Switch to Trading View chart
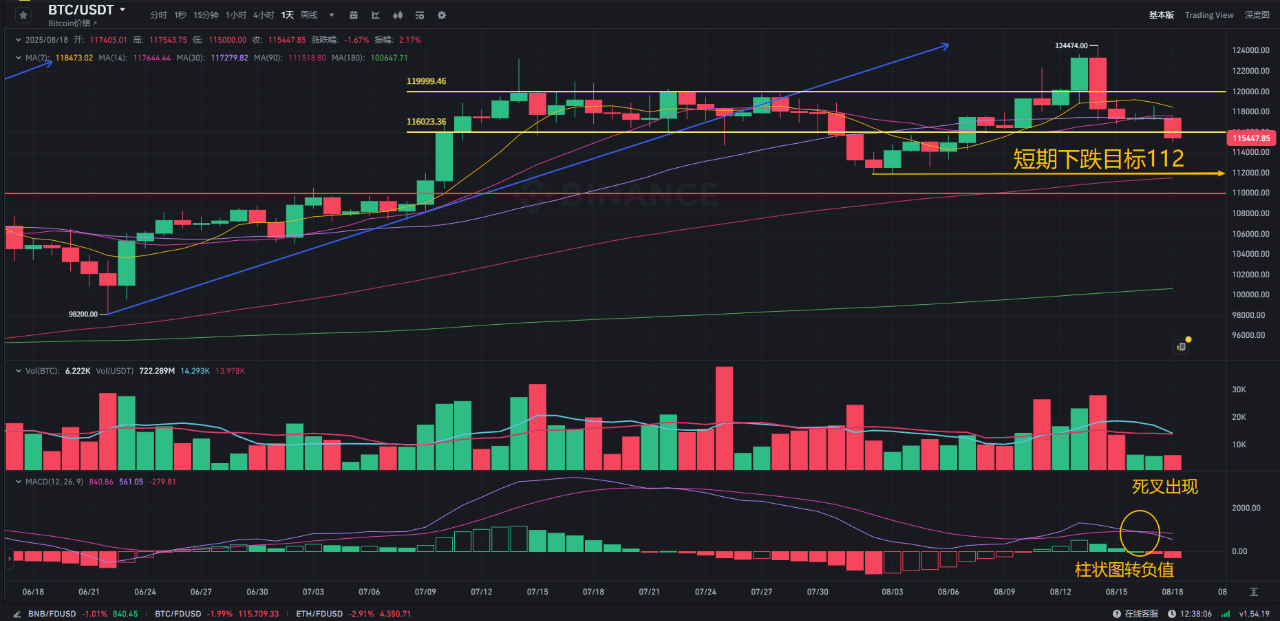 point(1209,15)
